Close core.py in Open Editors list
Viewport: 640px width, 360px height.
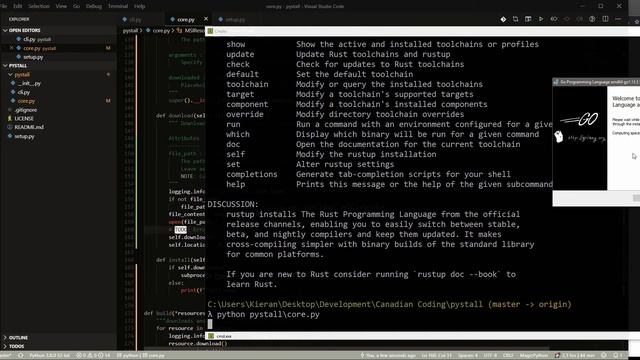pyautogui.click(x=11, y=48)
